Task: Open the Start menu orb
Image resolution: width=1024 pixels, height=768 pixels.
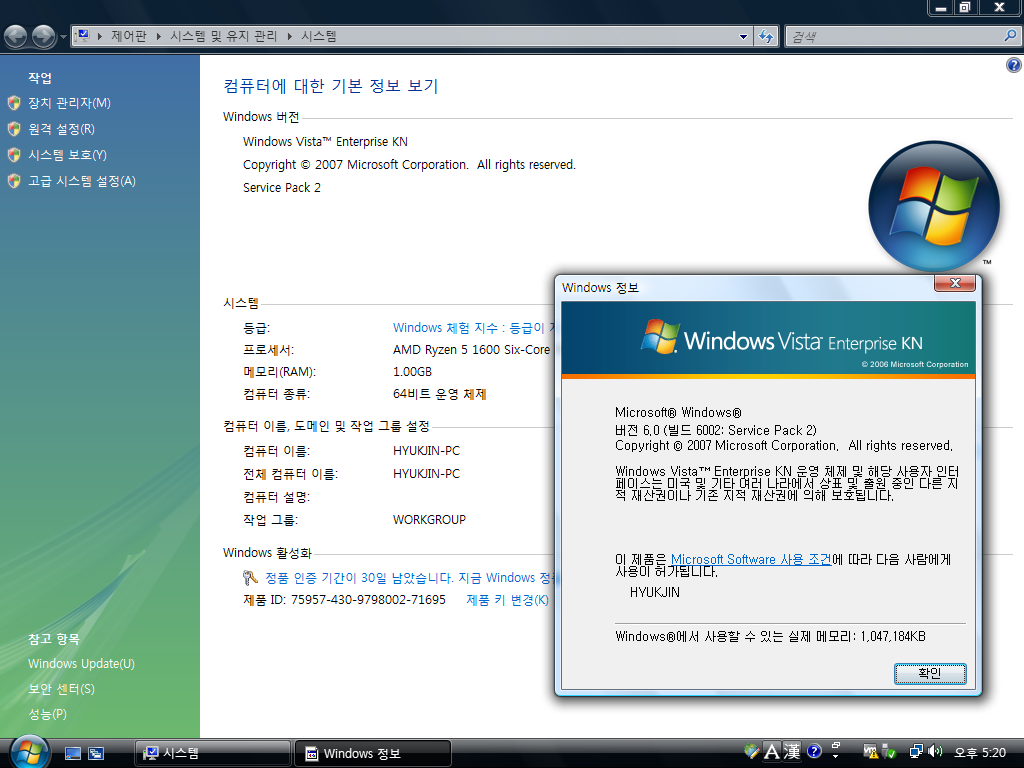Action: coord(29,752)
